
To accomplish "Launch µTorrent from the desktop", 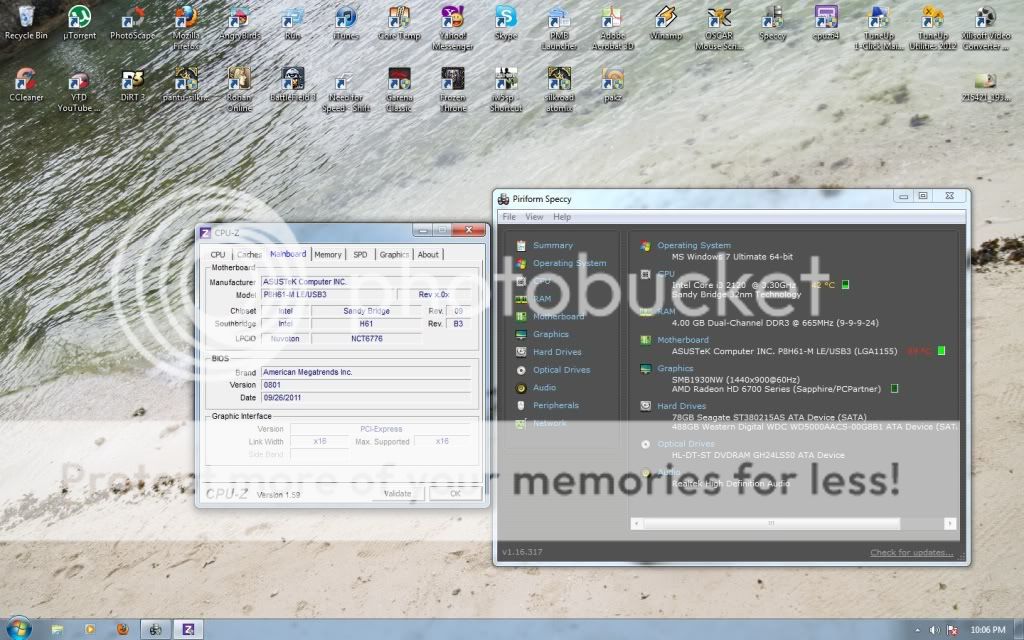I will coord(80,23).
